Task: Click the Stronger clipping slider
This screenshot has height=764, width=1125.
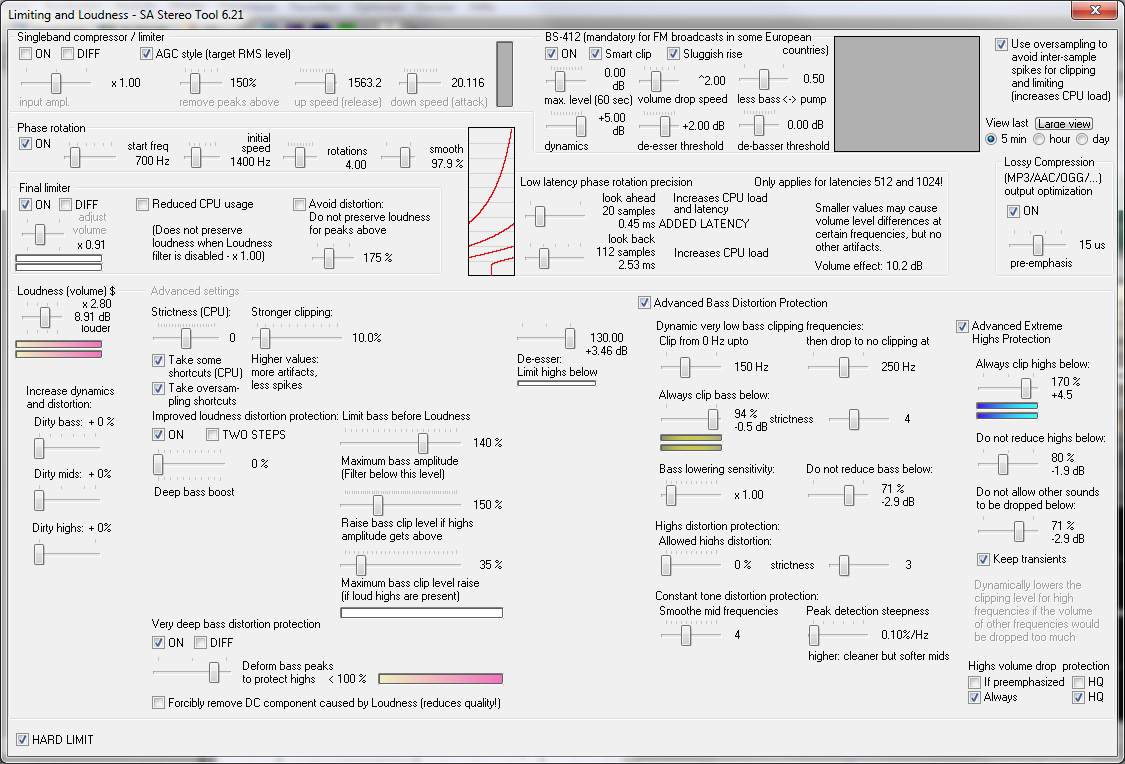Action: [297, 336]
